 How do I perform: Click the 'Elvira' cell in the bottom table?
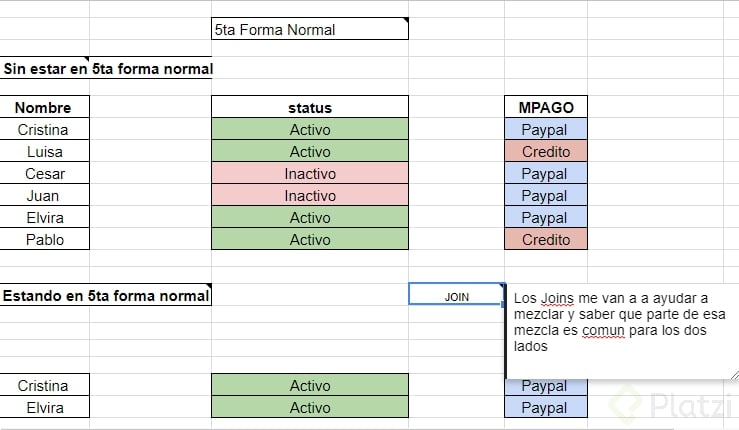44,407
